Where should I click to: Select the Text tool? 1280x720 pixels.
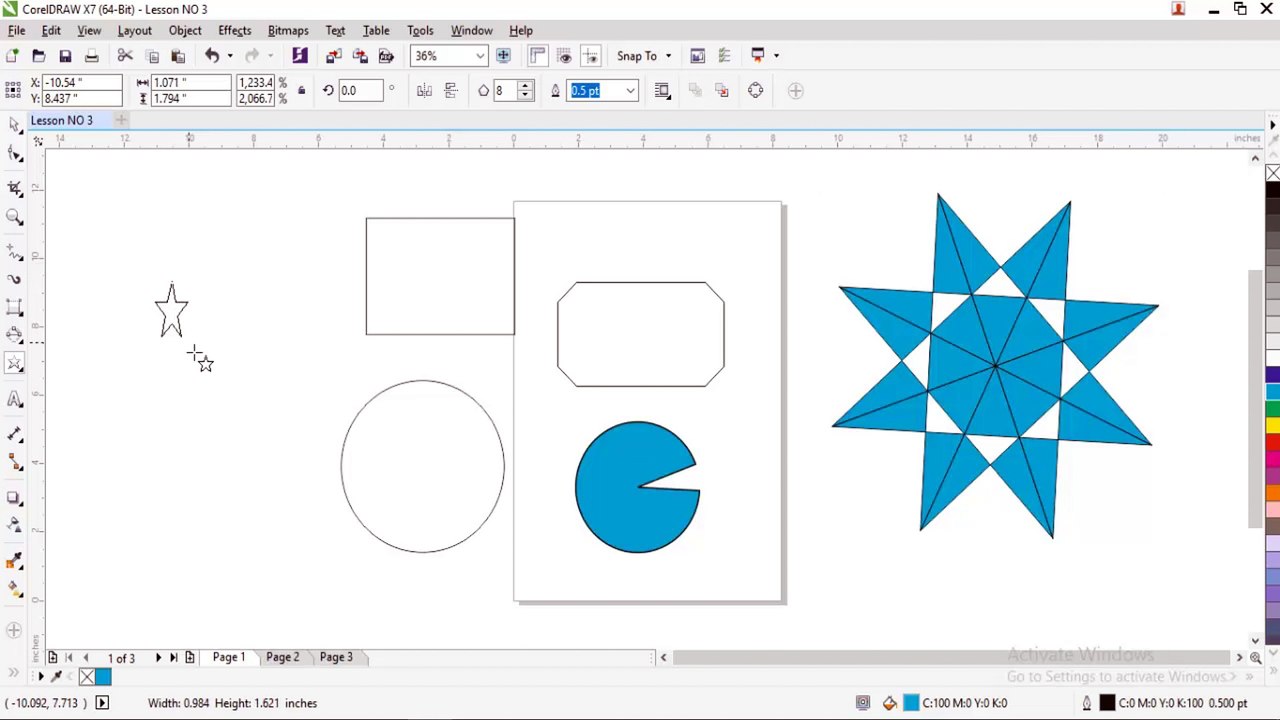[x=14, y=400]
